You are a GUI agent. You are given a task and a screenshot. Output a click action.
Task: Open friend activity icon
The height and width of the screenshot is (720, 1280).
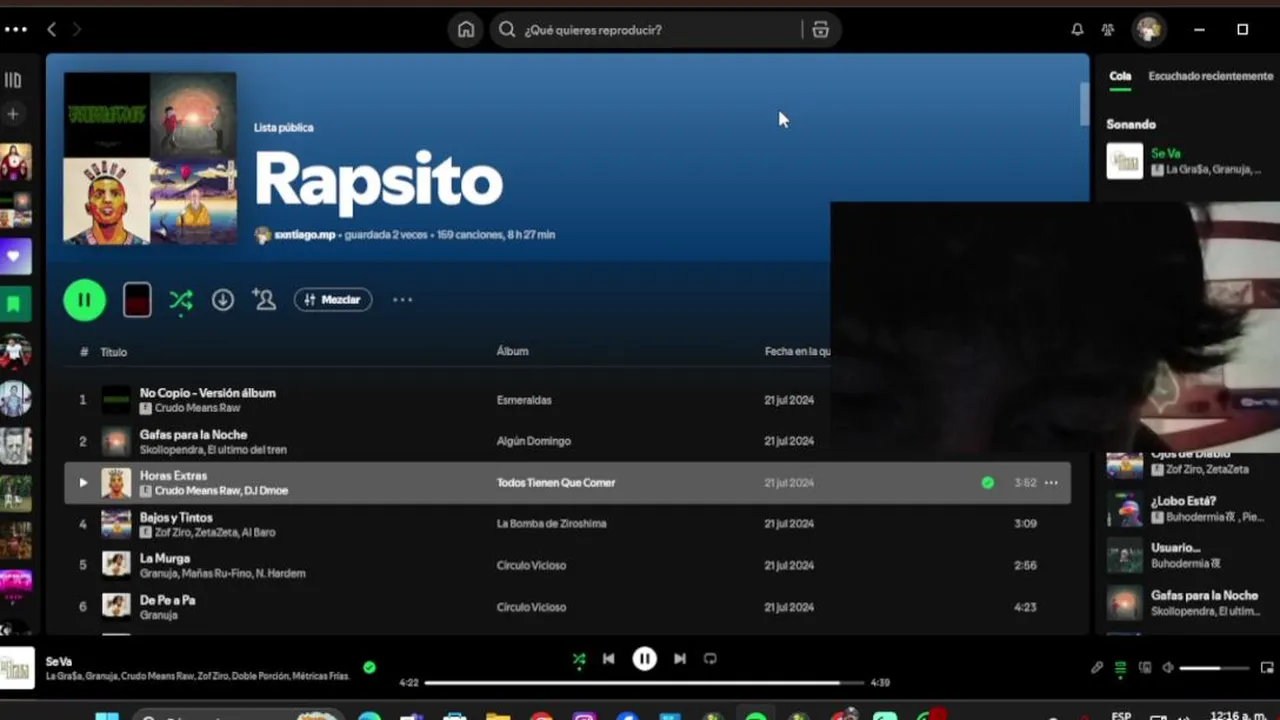pyautogui.click(x=1108, y=30)
